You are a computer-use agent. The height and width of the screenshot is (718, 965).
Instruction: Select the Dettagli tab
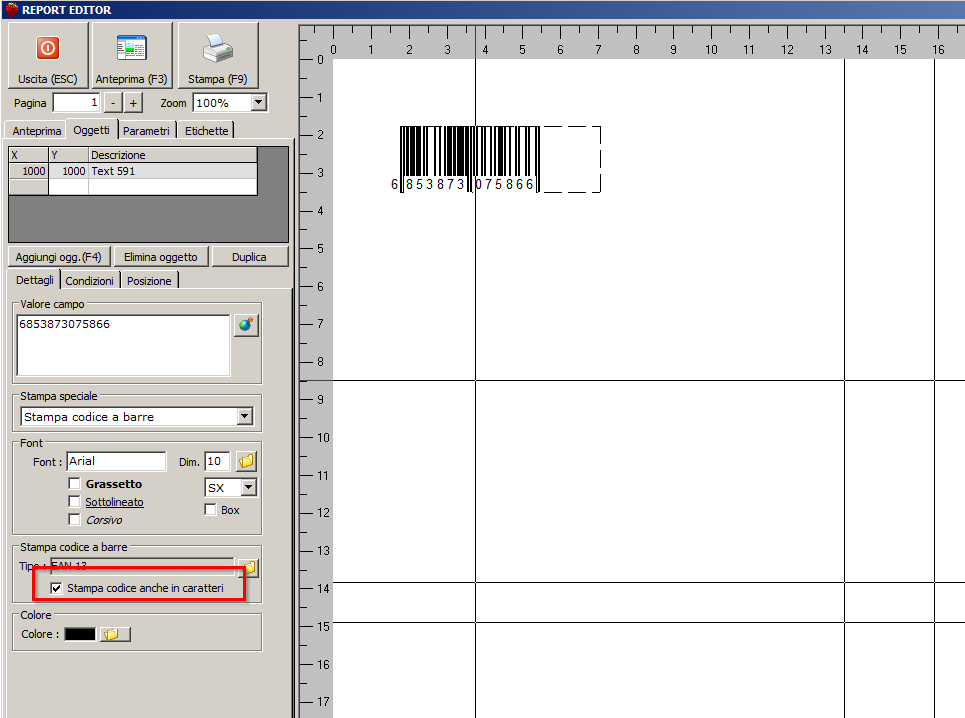coord(34,280)
